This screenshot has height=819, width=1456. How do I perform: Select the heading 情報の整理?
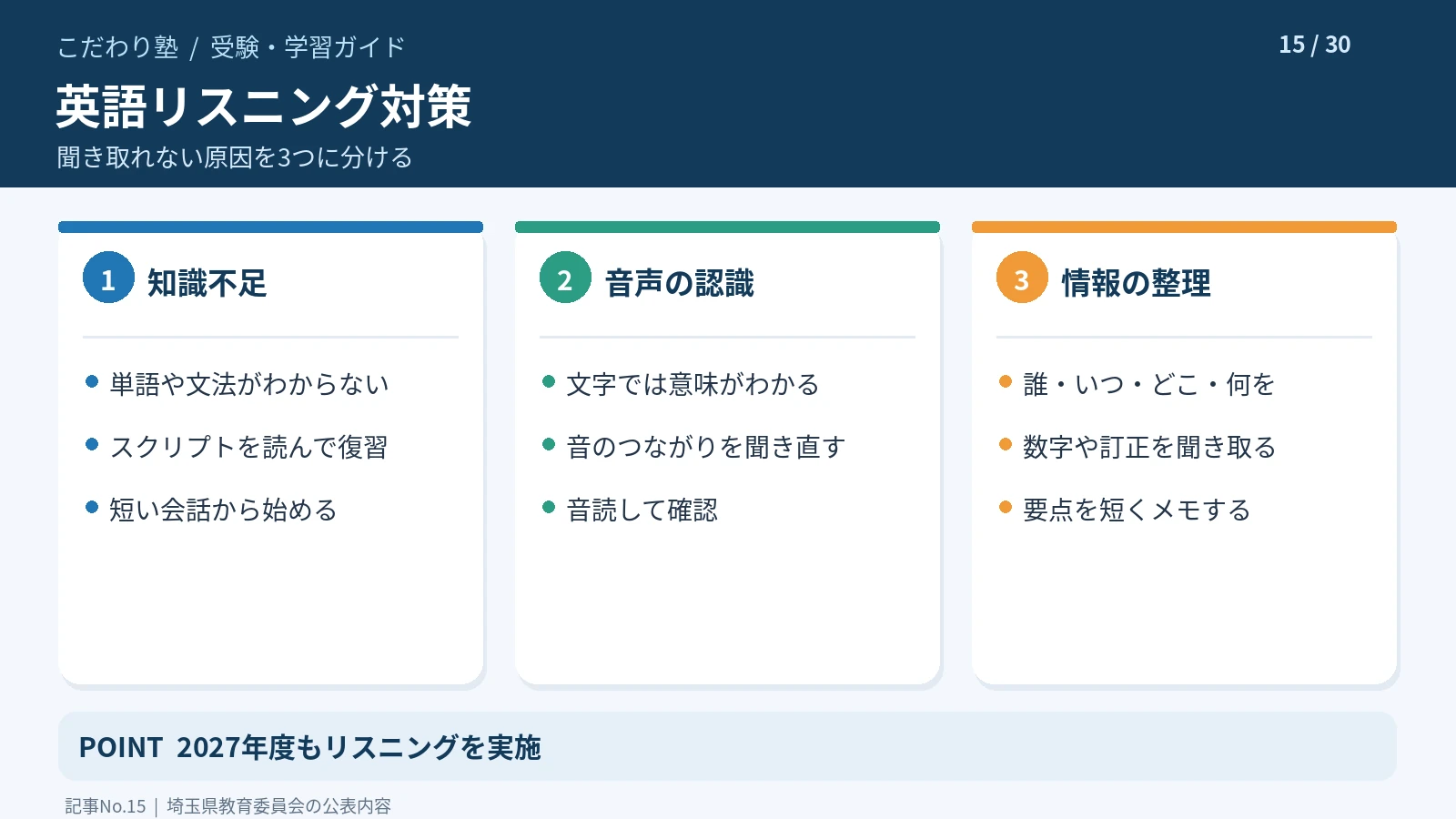tap(1136, 283)
